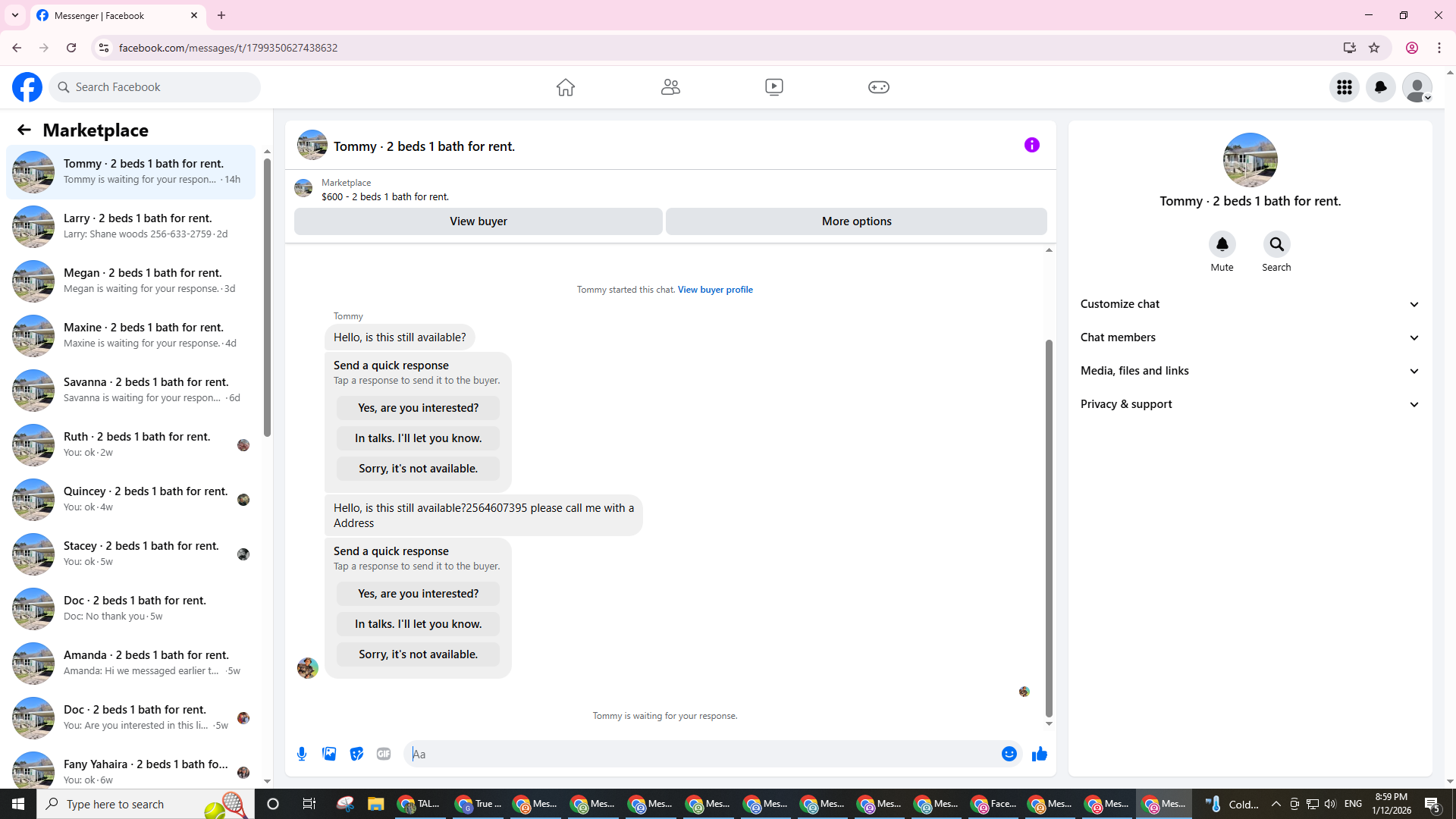1456x819 pixels.
Task: Go to Facebook Home tab
Action: coord(565,87)
